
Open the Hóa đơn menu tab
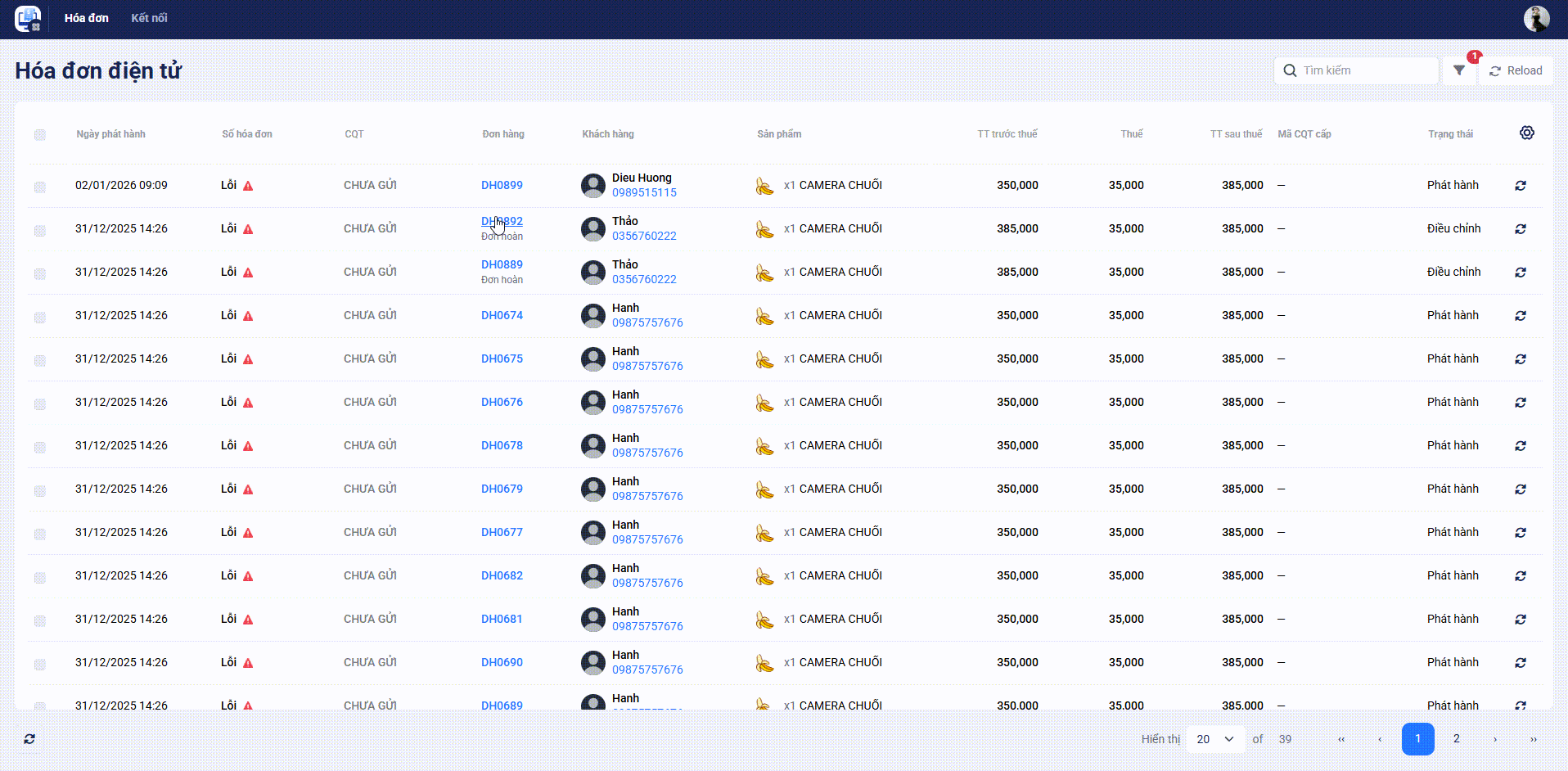(87, 18)
